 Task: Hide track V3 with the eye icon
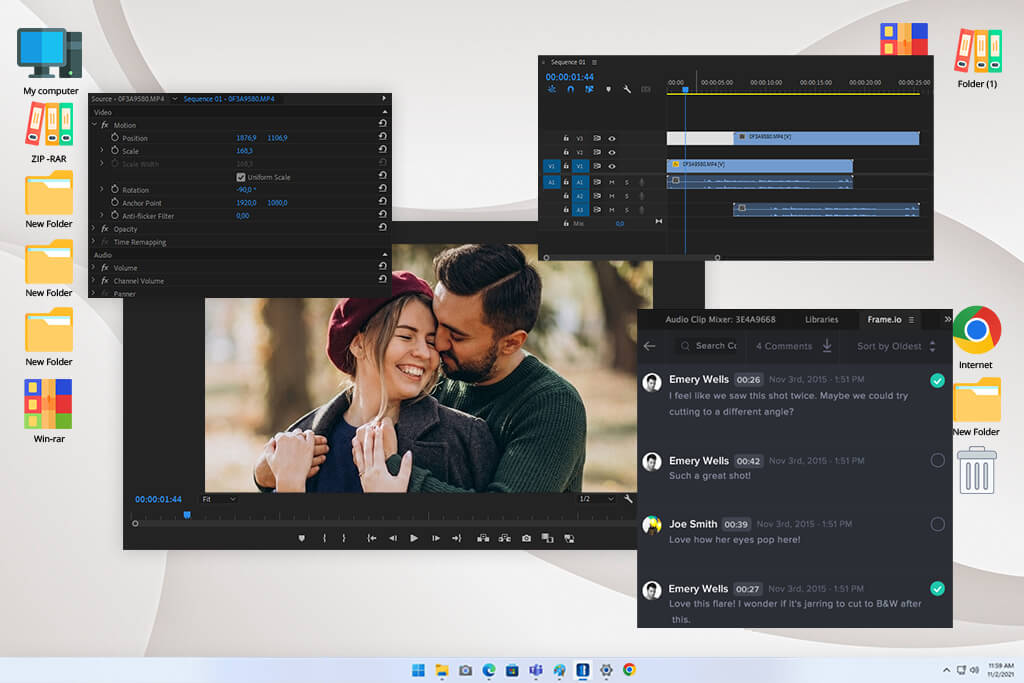coord(612,138)
